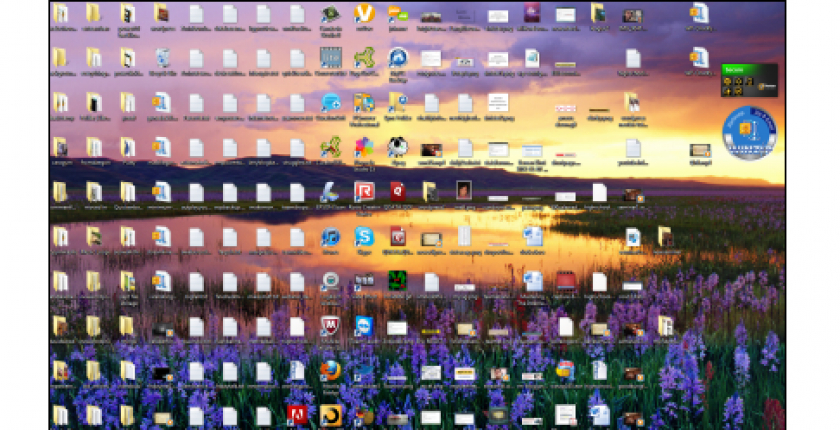Viewport: 840px width, 430px height.
Task: Open the EPSON Scan shortcut
Action: click(330, 192)
